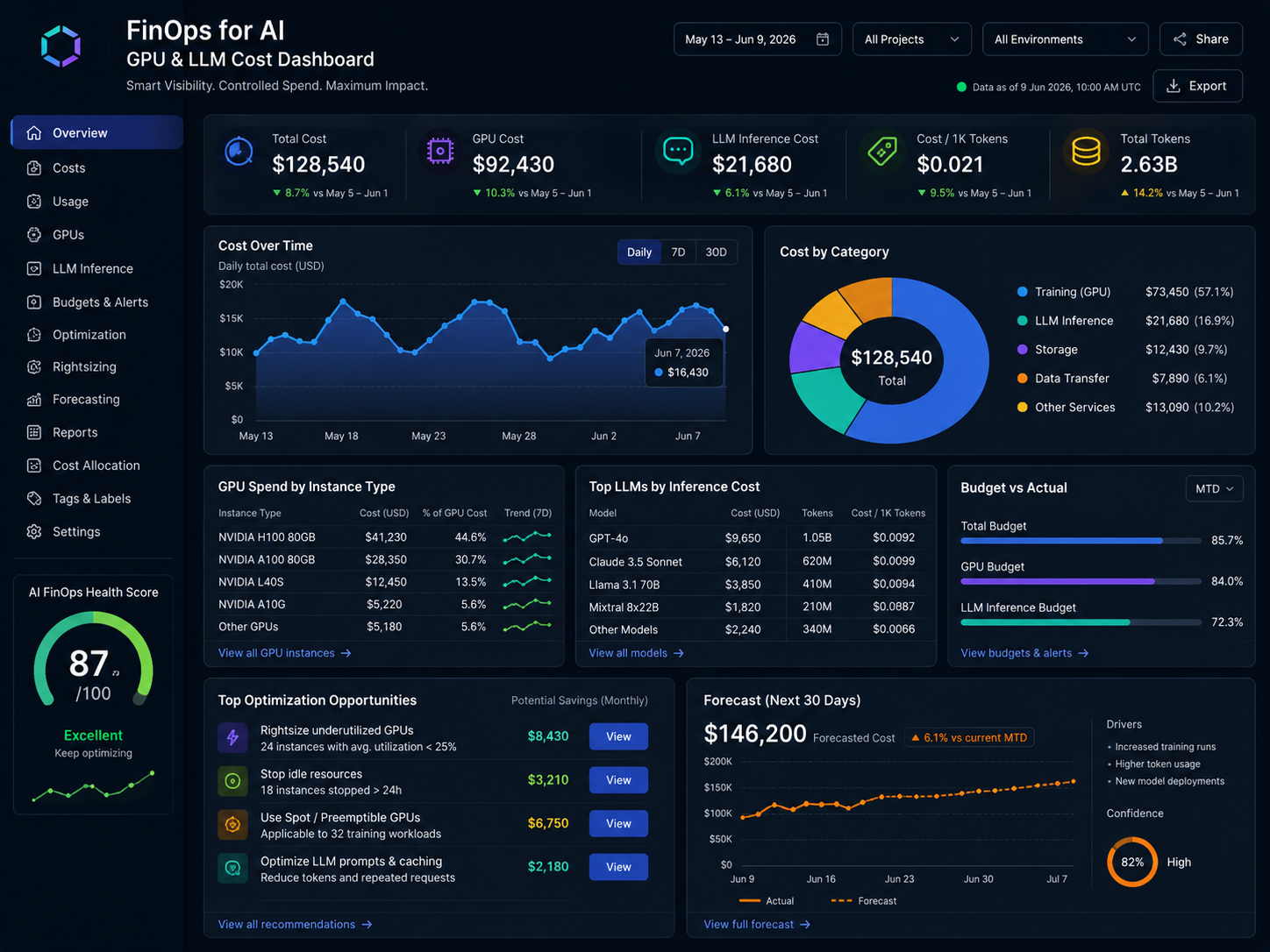Click the Optimization sidebar icon
The image size is (1270, 952).
pos(34,335)
